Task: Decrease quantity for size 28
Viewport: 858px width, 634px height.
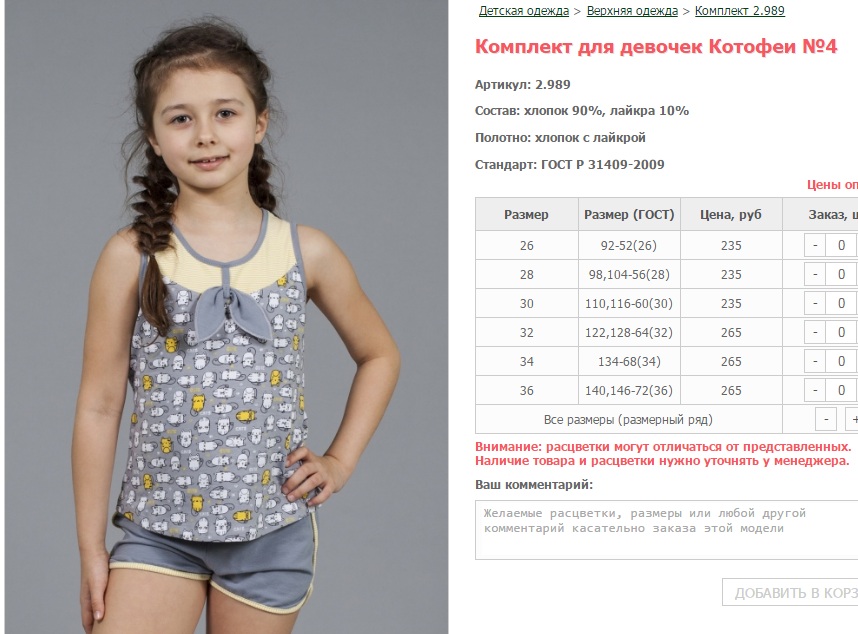Action: (815, 274)
